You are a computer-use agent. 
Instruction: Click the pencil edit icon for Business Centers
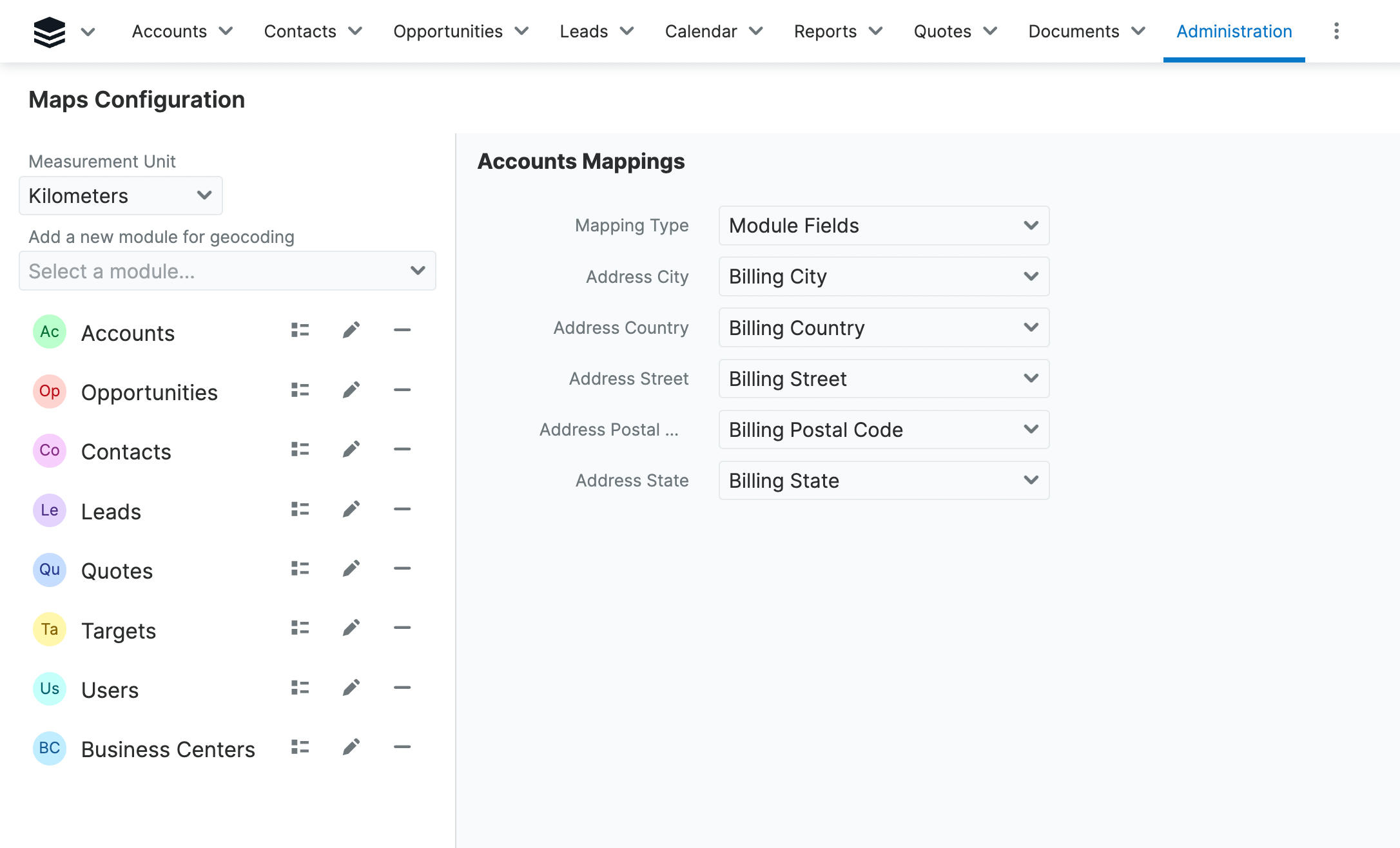point(351,747)
